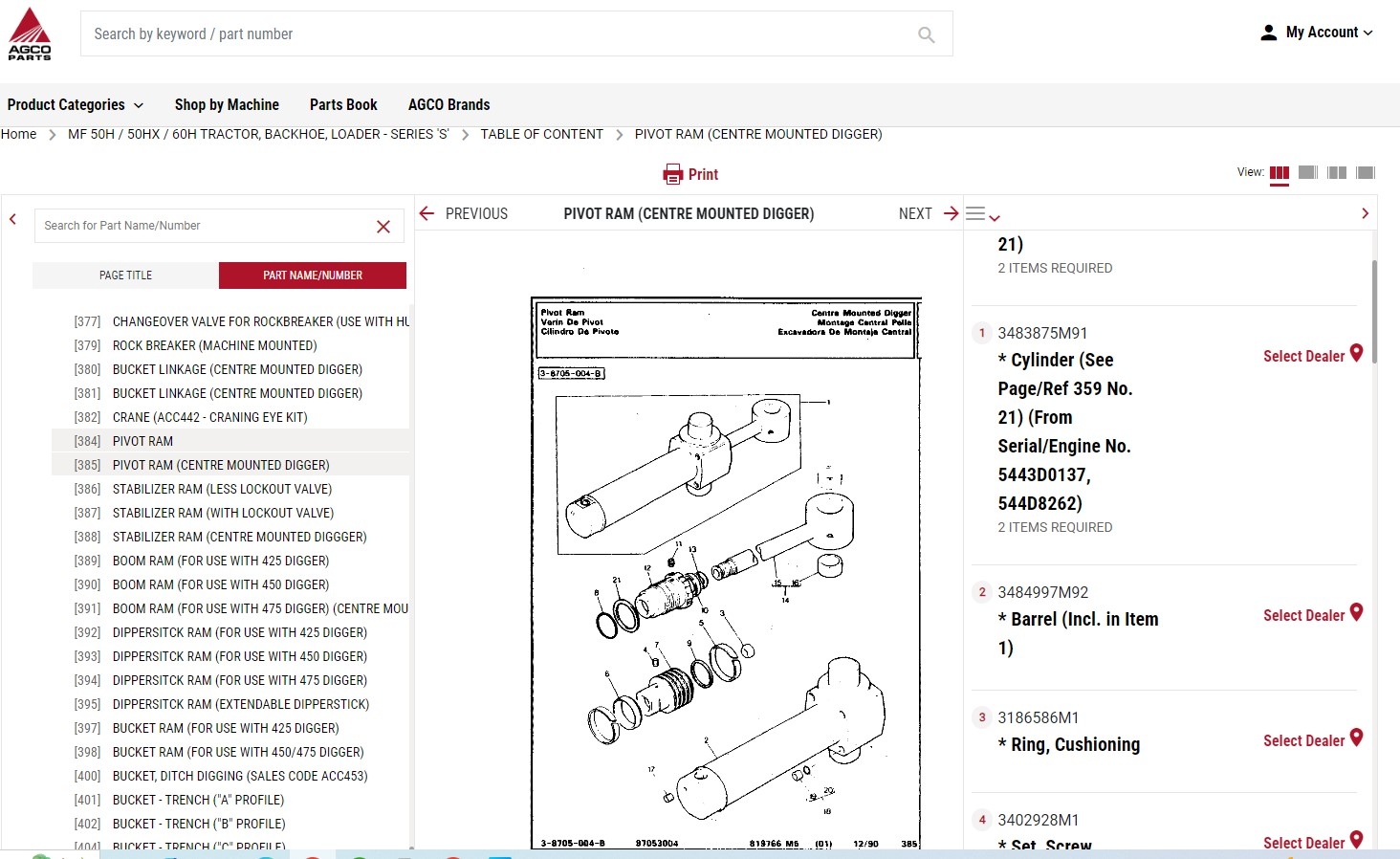Image resolution: width=1400 pixels, height=859 pixels.
Task: Select item 1 number badge
Action: pyautogui.click(x=982, y=333)
